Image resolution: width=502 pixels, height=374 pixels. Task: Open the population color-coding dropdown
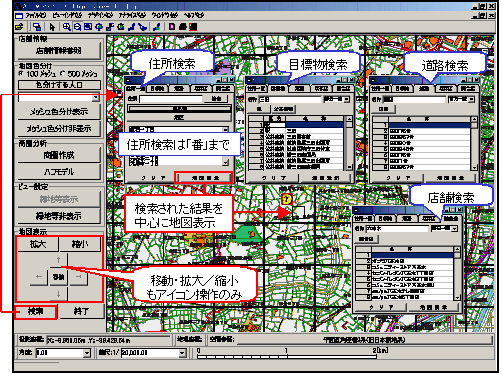pos(95,98)
